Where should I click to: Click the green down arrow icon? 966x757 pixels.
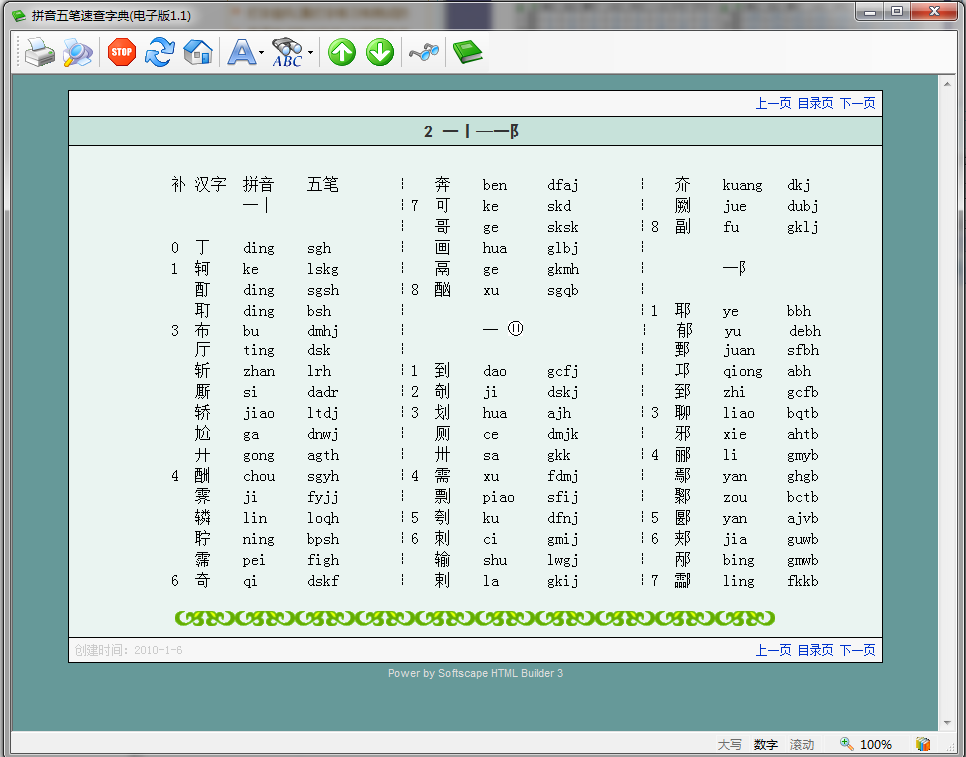380,52
